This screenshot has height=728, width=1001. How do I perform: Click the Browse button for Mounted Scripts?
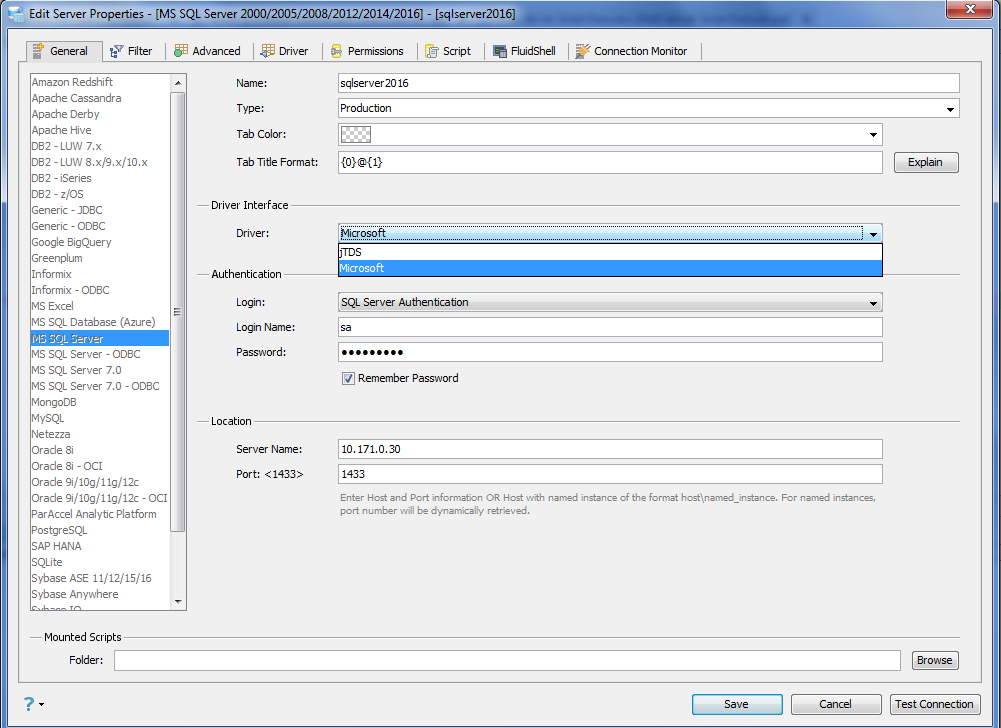point(935,660)
